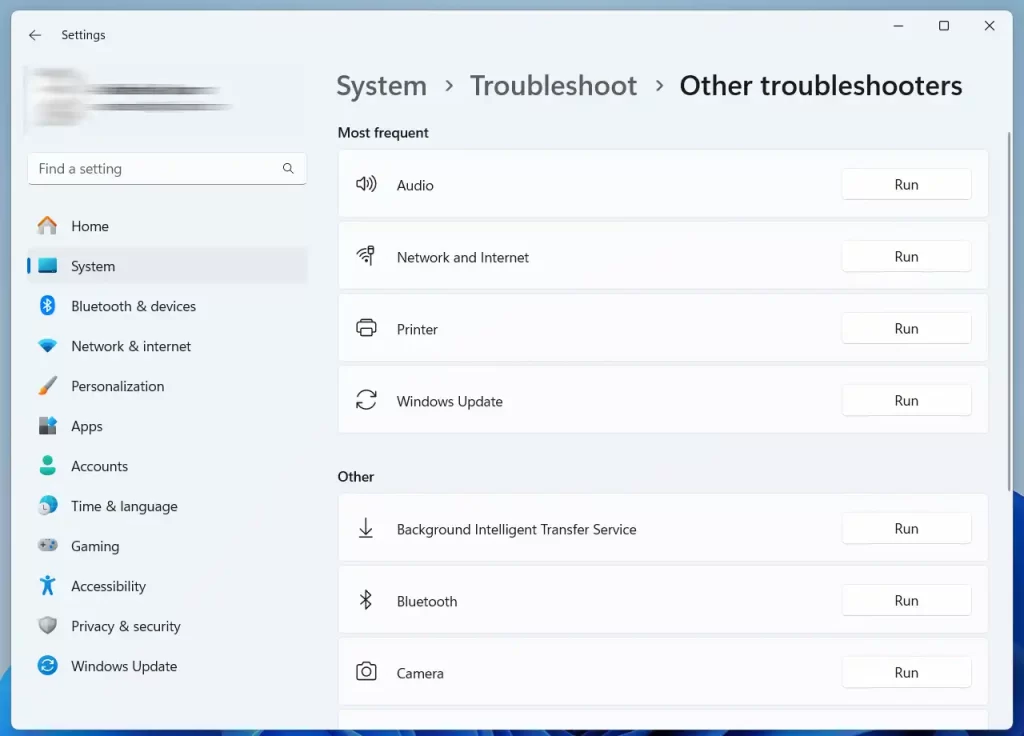Click the Windows Update refresh arrows icon
This screenshot has width=1024, height=736.
coord(366,400)
